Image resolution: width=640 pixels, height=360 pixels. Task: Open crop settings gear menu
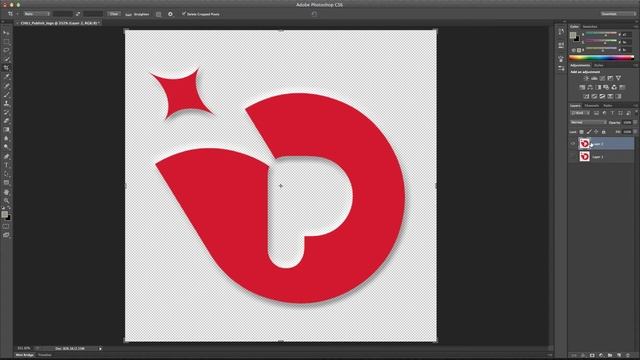[170, 14]
